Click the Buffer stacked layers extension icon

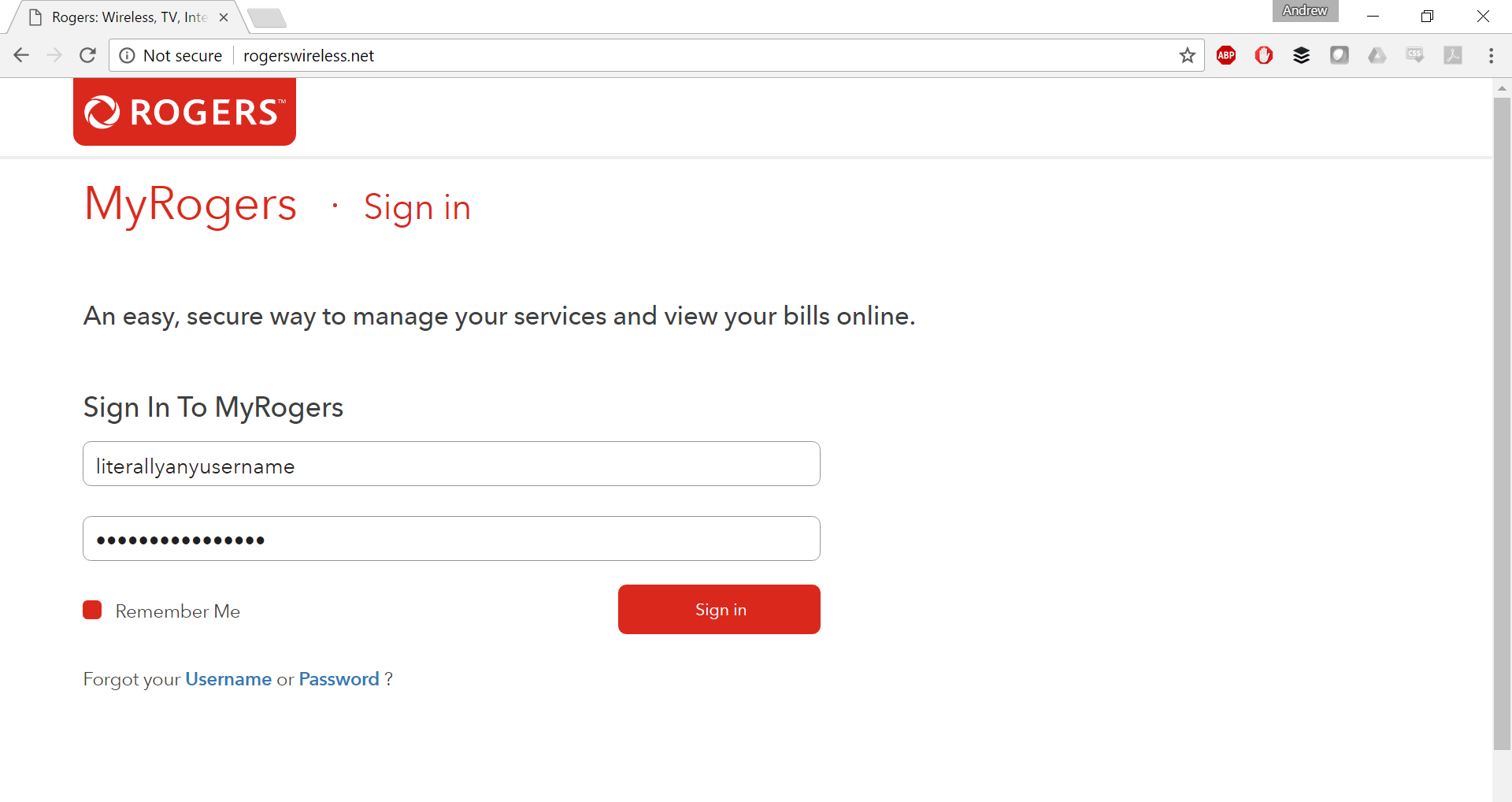click(x=1302, y=55)
